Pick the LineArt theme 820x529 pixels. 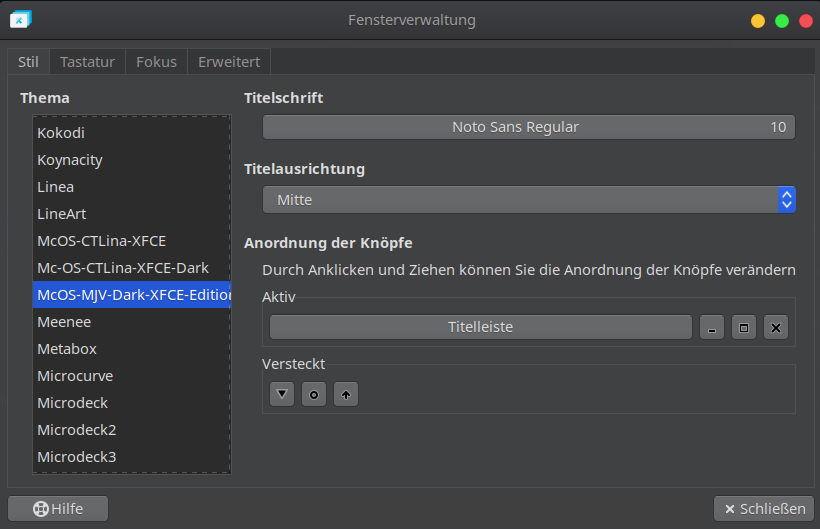pyautogui.click(x=62, y=214)
